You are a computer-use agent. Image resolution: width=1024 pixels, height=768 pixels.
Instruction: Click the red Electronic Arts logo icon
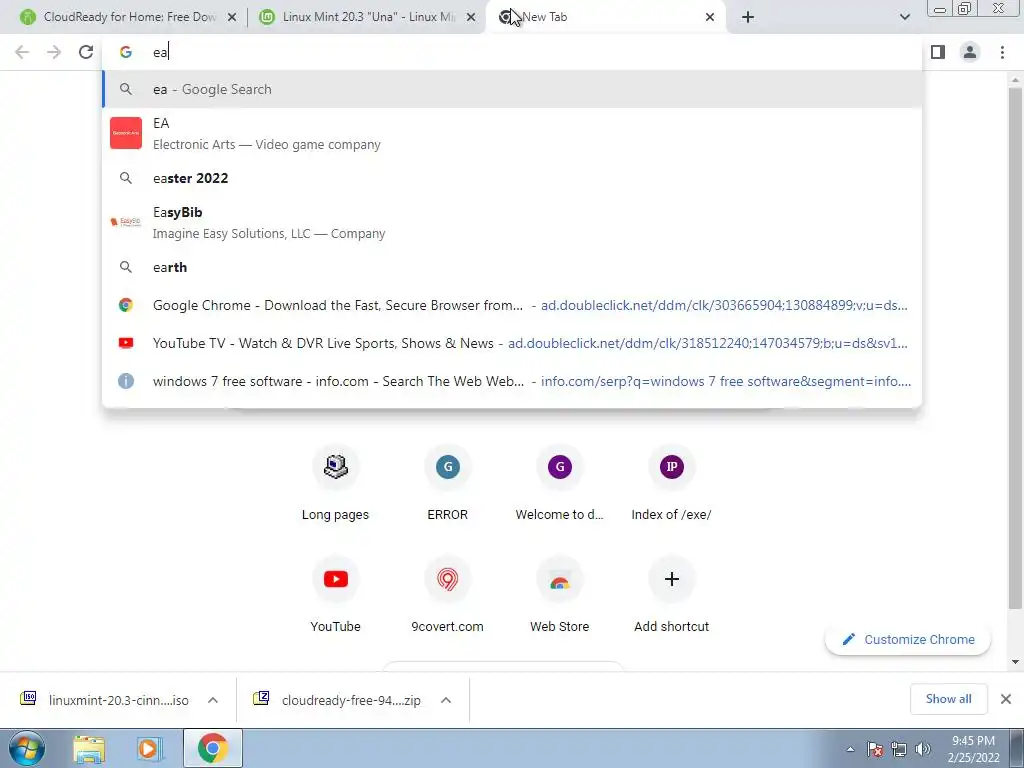point(126,133)
